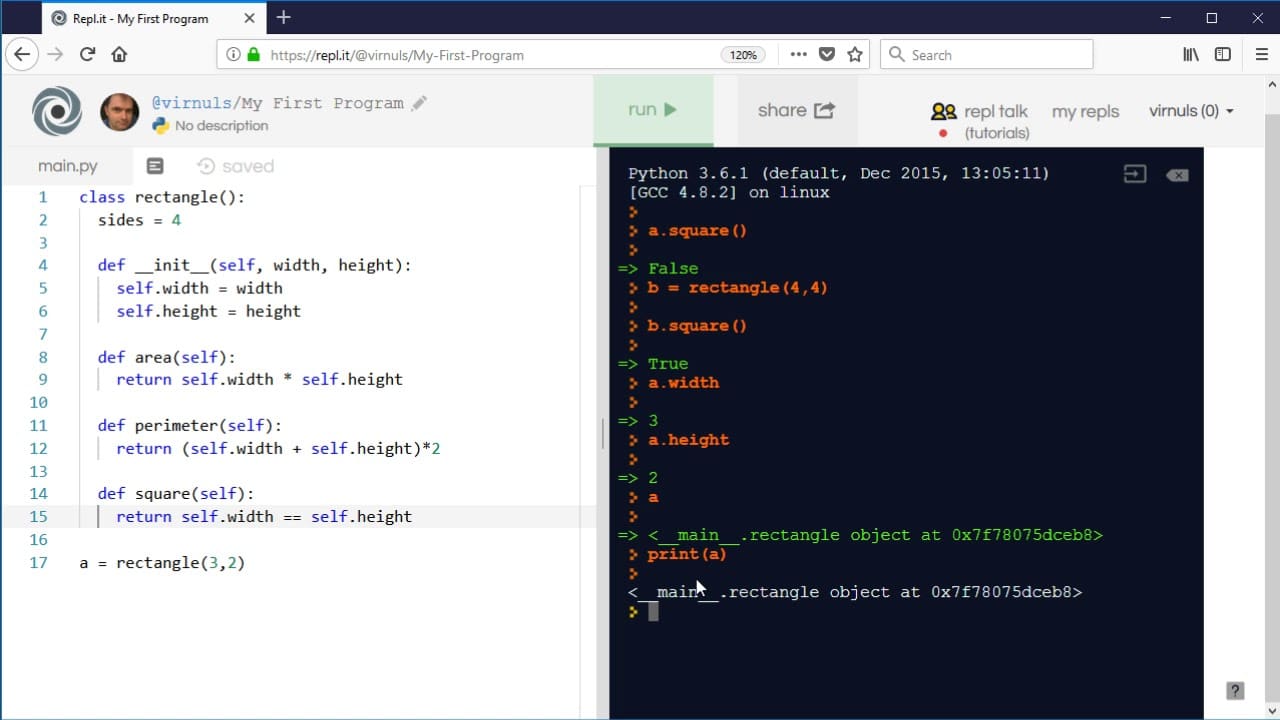Click the Firefox reload page icon

87,55
